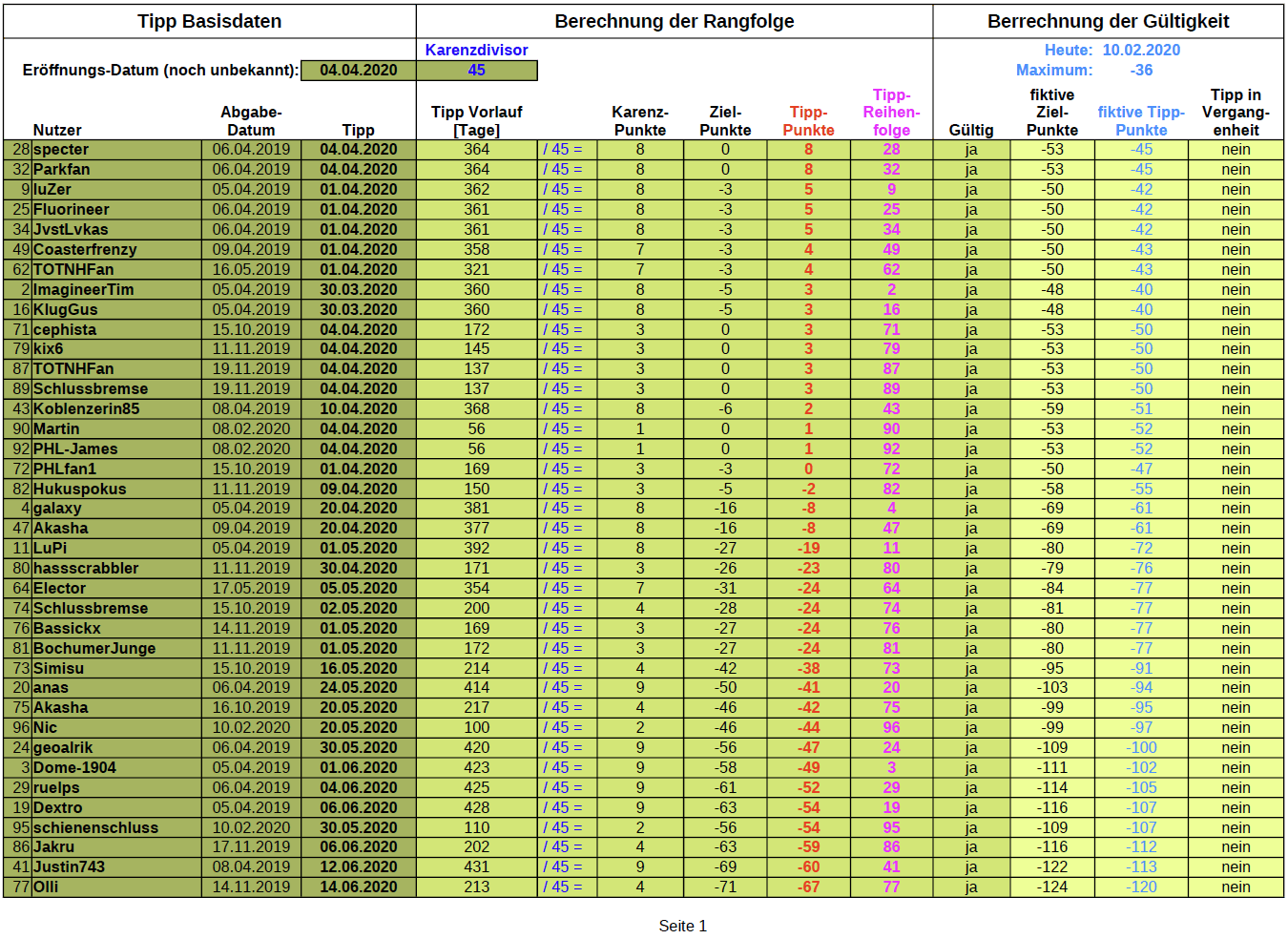Select Tipp-Punkte value for Justin743

coord(808,867)
